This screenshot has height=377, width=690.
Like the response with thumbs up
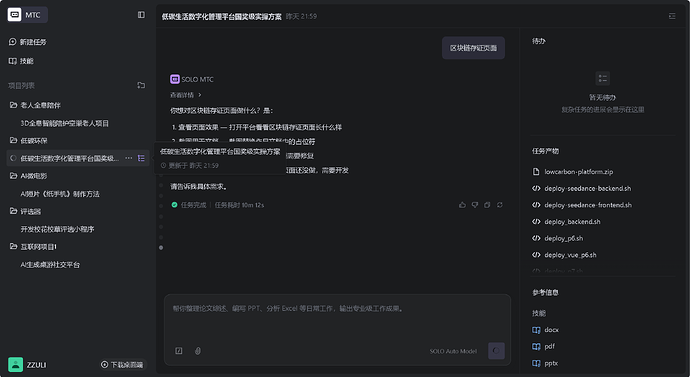click(462, 205)
